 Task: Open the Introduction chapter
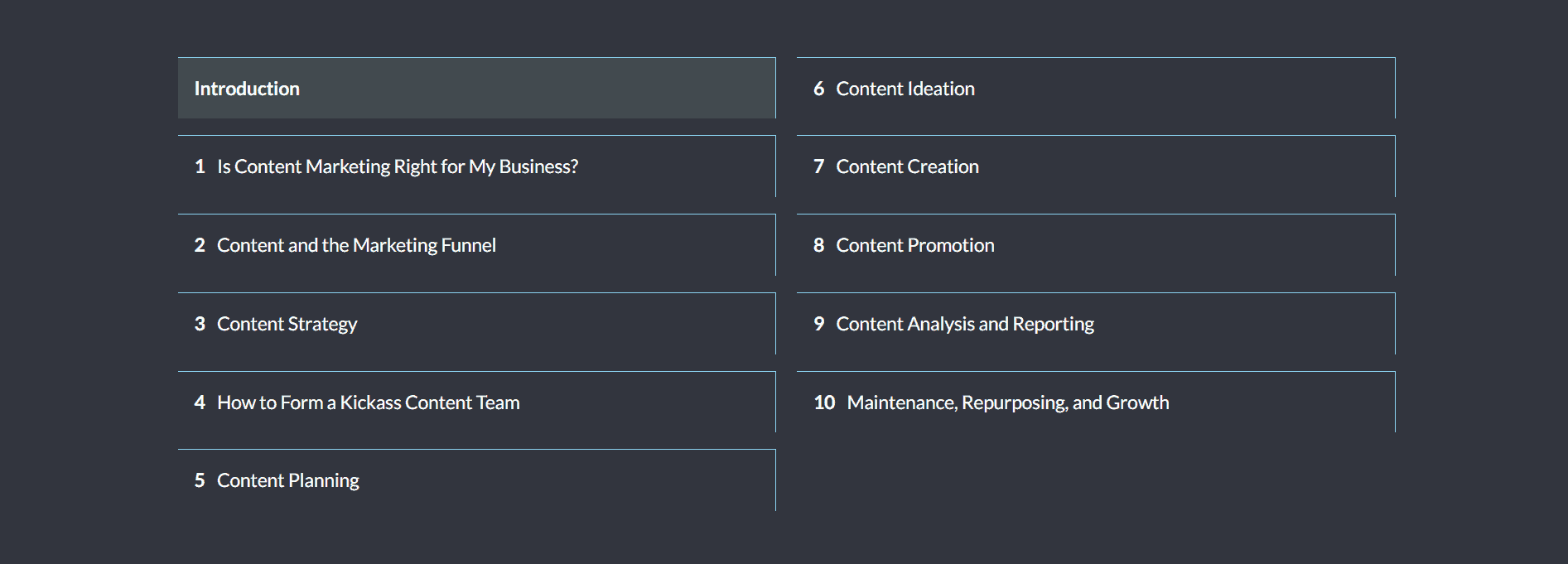(476, 88)
